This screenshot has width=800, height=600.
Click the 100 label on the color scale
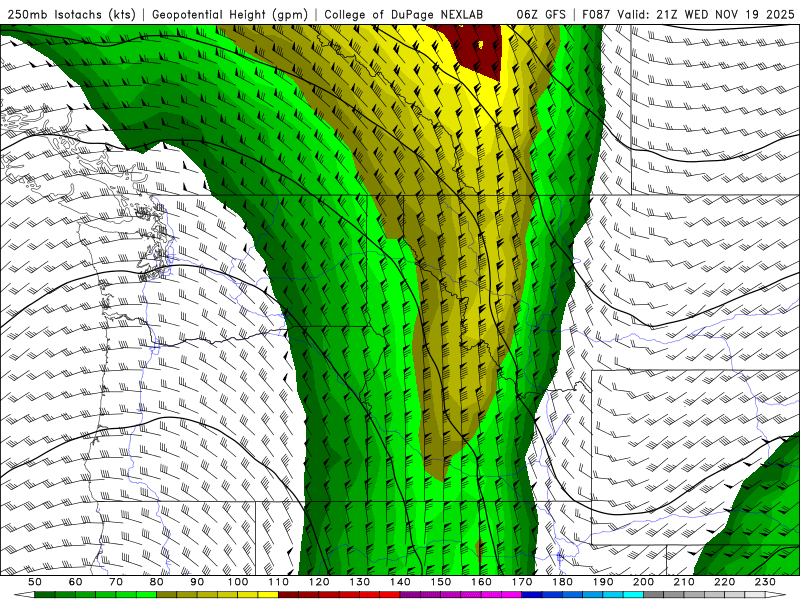238,582
